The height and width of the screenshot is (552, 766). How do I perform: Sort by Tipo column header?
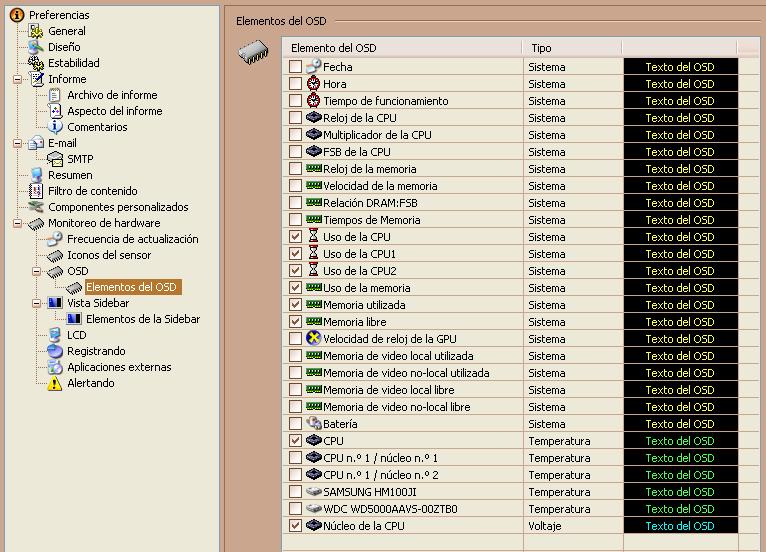tap(573, 48)
